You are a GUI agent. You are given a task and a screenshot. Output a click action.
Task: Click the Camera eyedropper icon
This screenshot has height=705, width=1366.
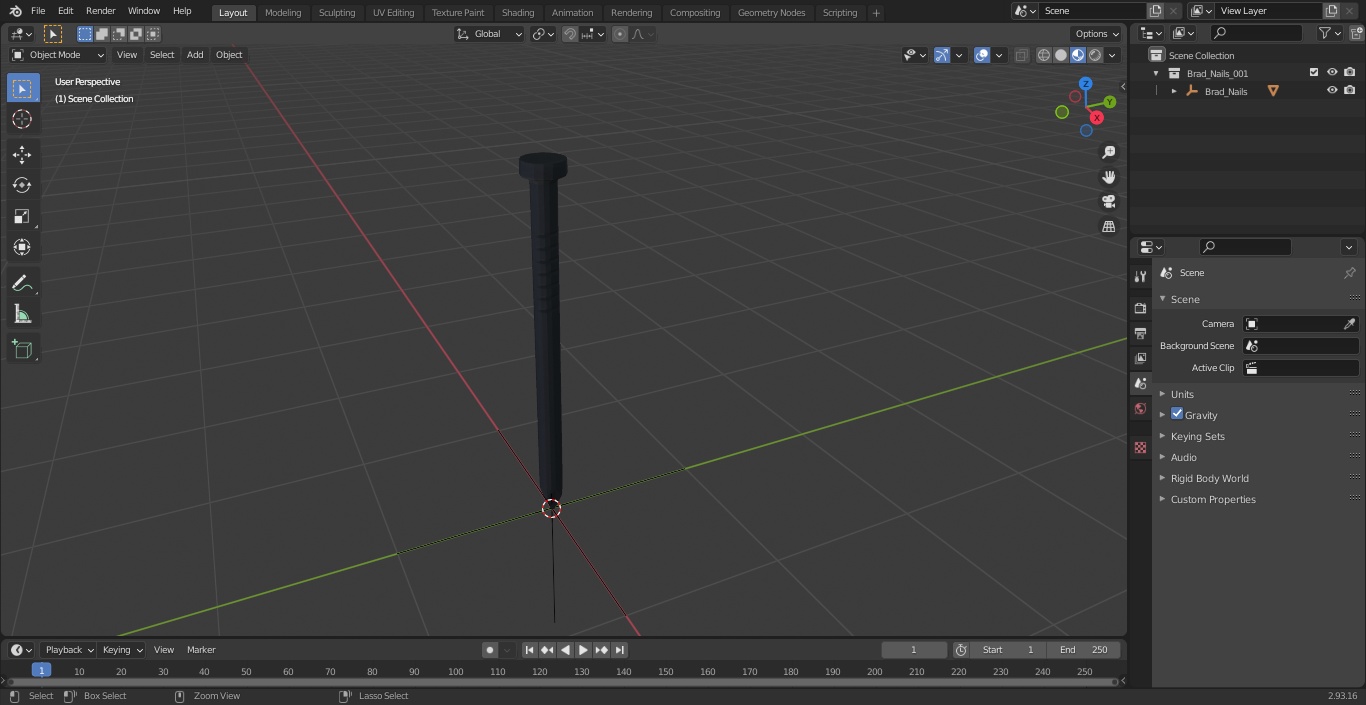click(1349, 324)
